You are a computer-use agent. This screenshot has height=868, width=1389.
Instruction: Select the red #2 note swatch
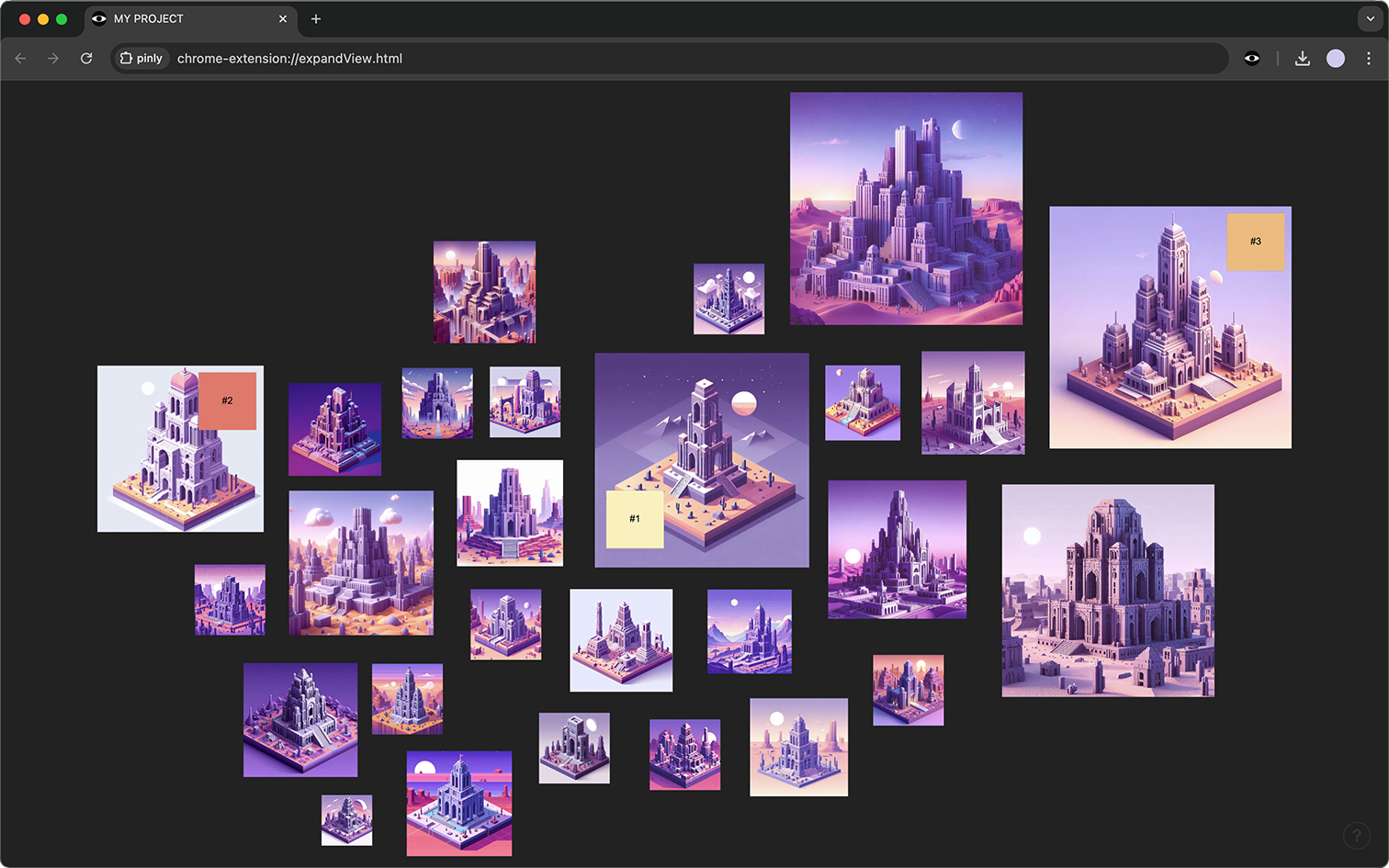coord(227,400)
